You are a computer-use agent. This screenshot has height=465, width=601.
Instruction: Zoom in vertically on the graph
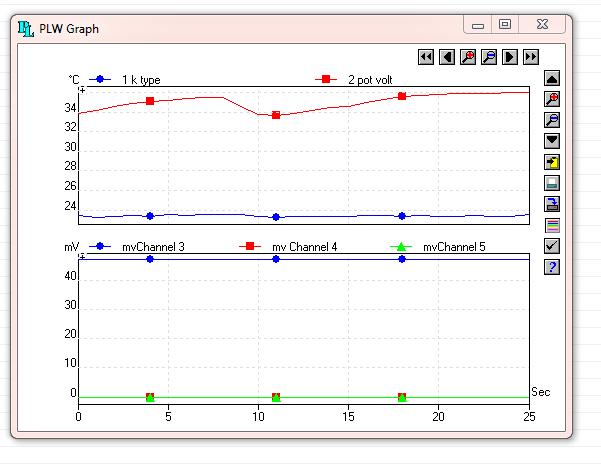[552, 99]
